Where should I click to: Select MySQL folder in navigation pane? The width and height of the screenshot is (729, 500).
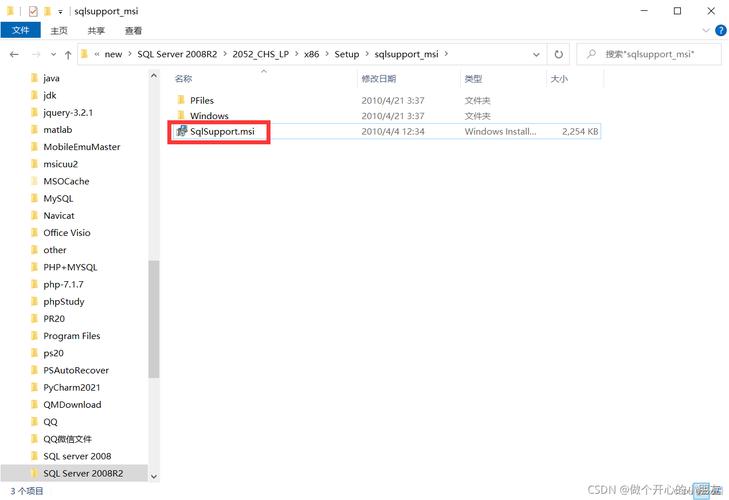coord(58,199)
